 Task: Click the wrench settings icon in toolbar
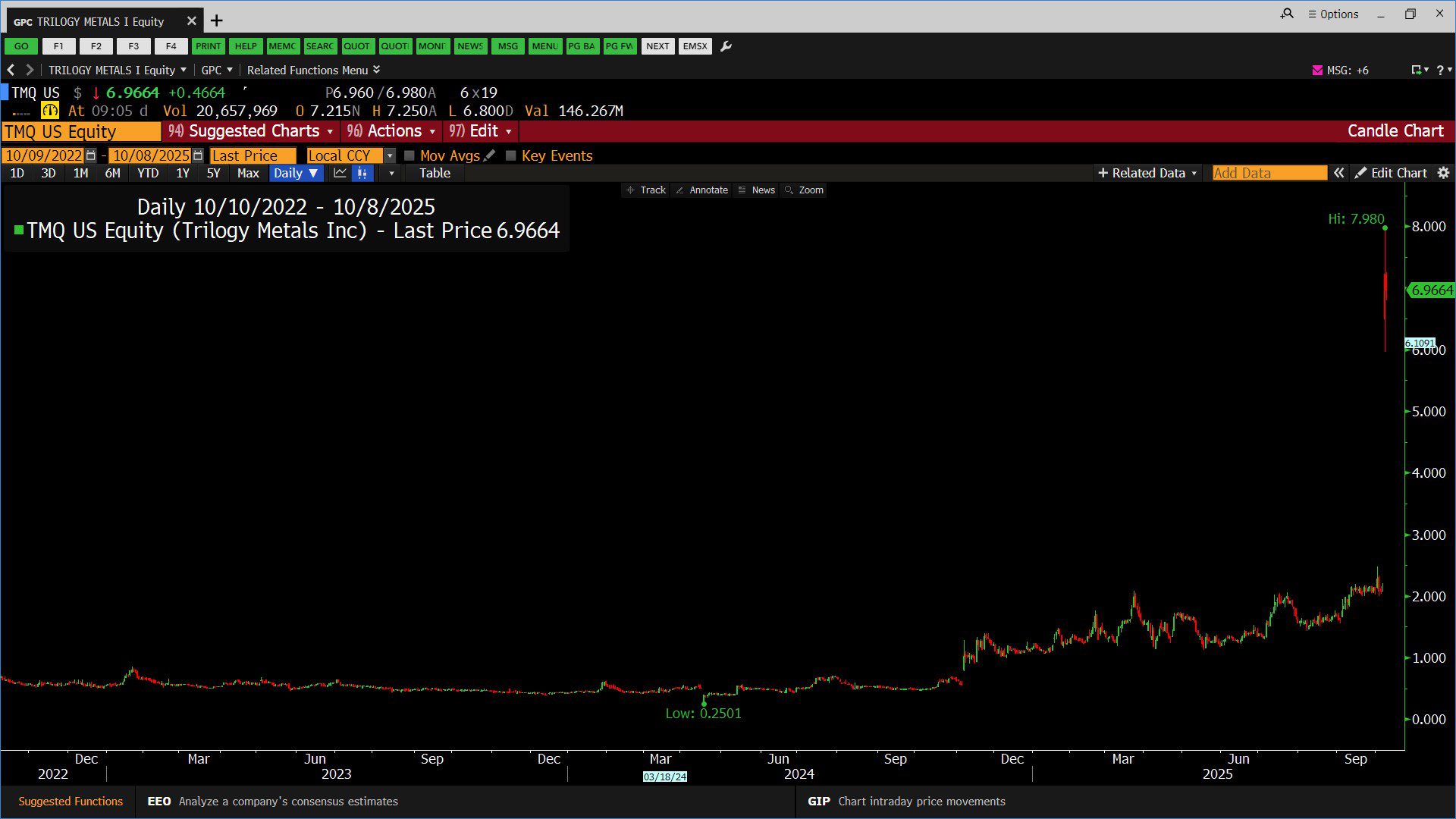(x=726, y=46)
